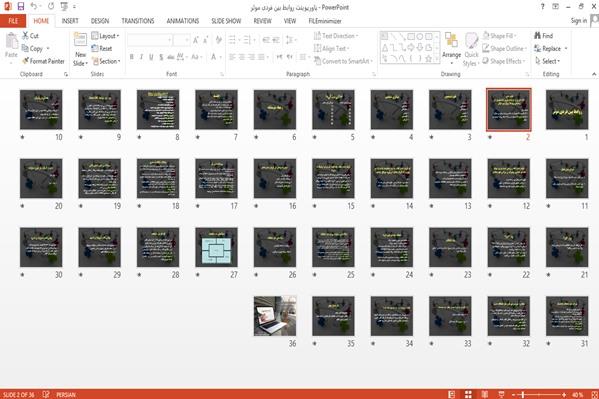Click the spell check icon in status bar
This screenshot has width=599, height=399.
46,394
